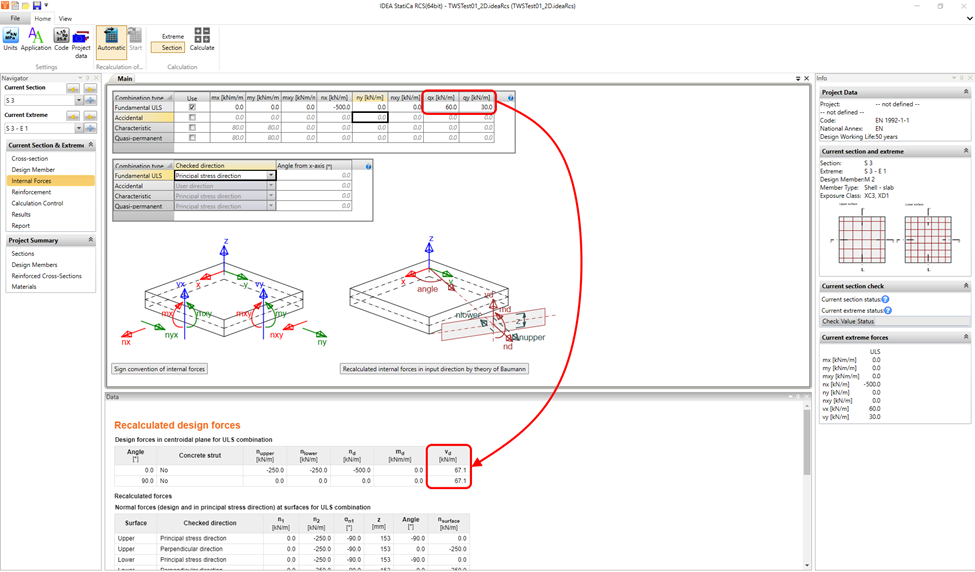
Task: Enable the Accidental combination Use checkbox
Action: pyautogui.click(x=192, y=117)
